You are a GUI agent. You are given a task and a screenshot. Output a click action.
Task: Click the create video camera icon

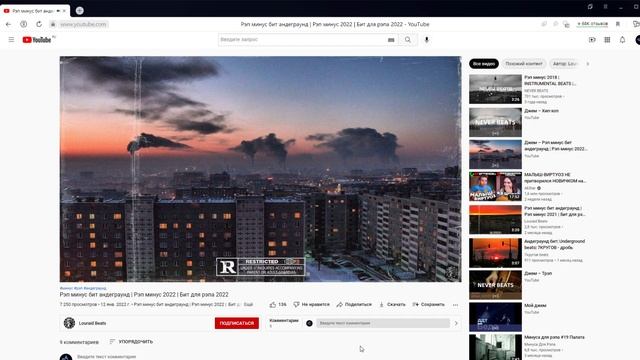click(x=592, y=40)
